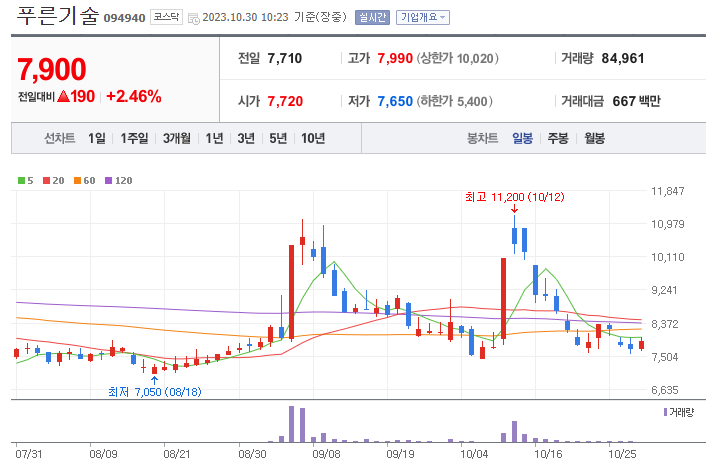
Task: Select the 3개월 line chart tab
Action: click(176, 138)
